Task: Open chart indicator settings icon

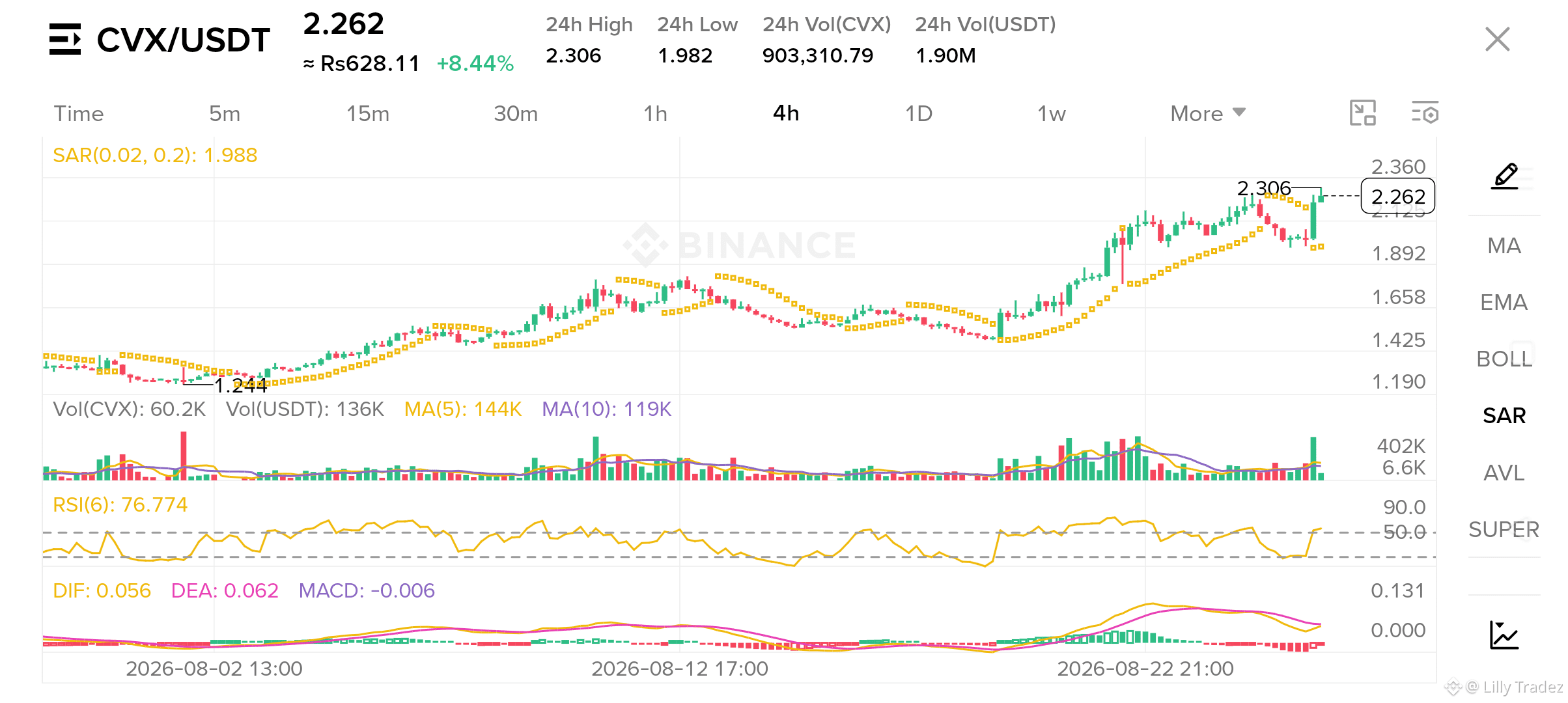Action: click(1425, 113)
